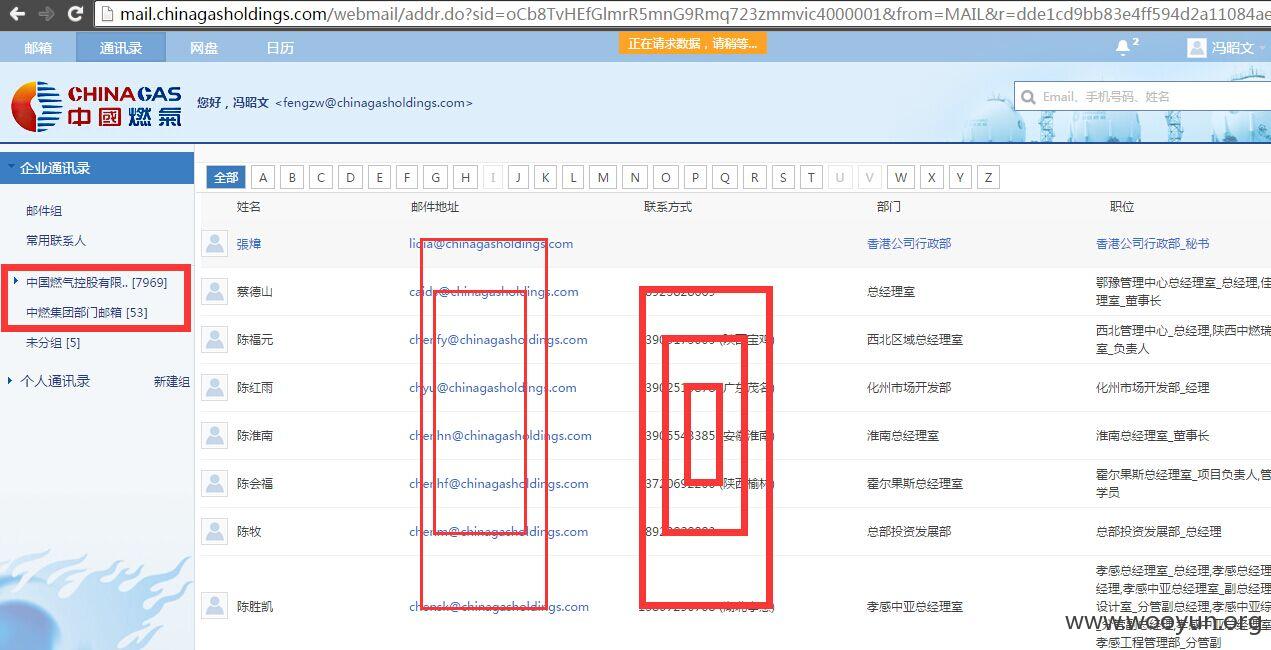
Task: Click the contact avatar for 陈福元
Action: coord(214,340)
